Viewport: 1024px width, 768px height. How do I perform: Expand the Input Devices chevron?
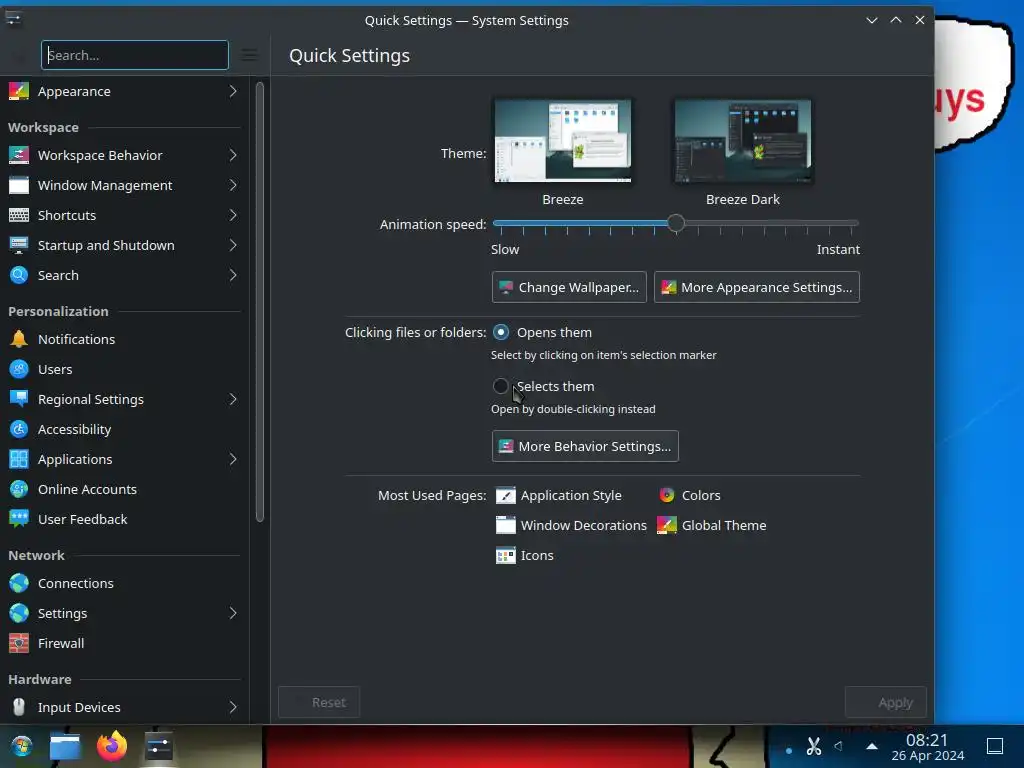(232, 707)
